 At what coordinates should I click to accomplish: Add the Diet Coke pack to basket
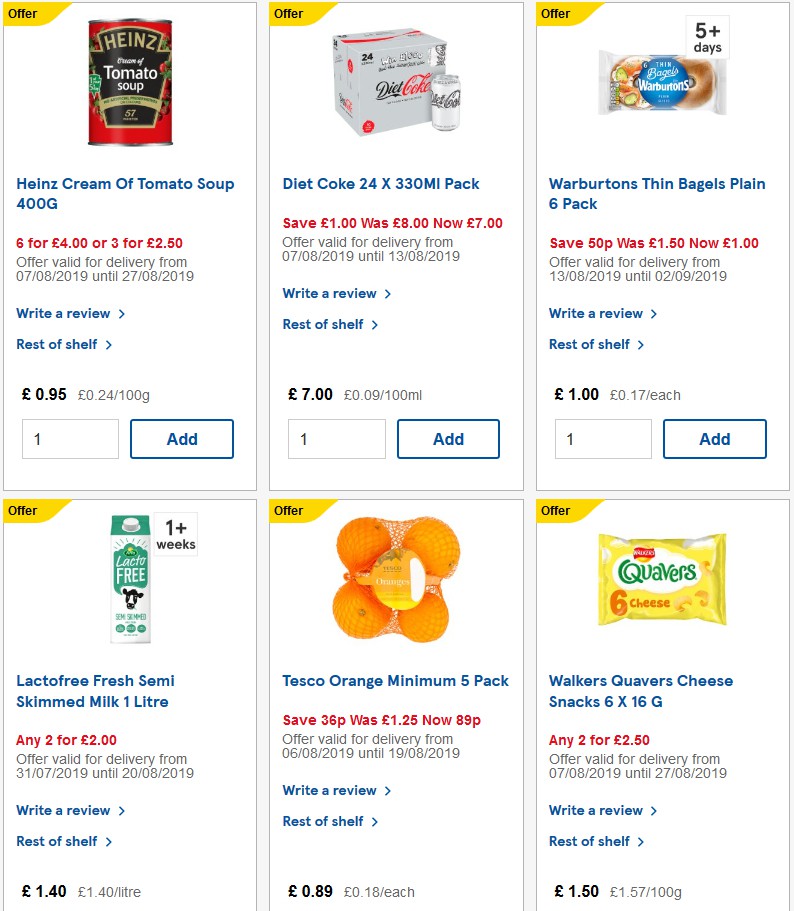[448, 438]
